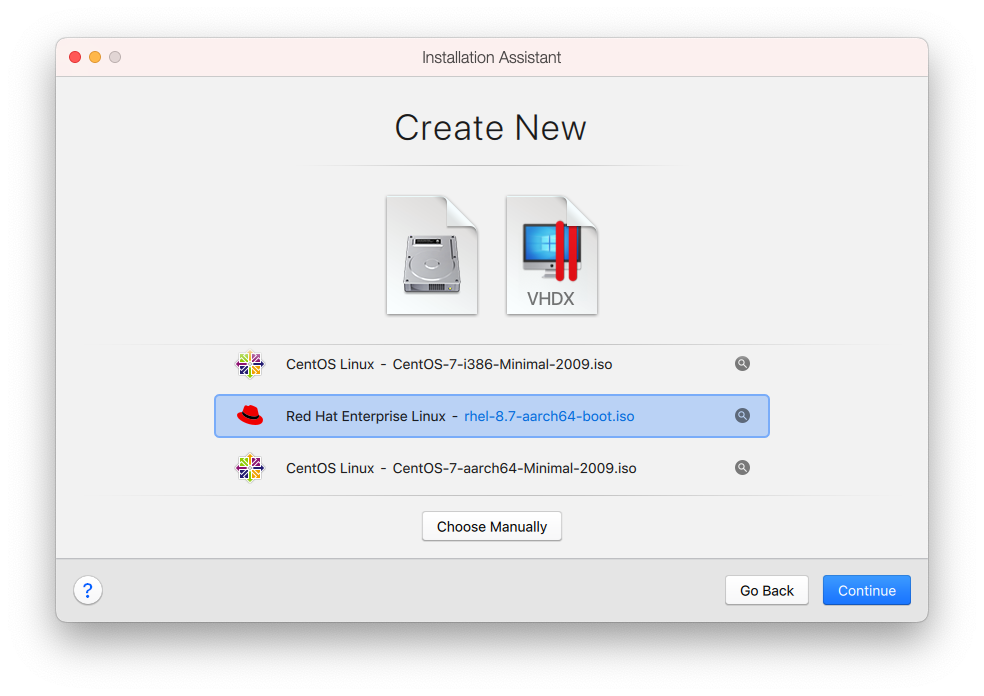The height and width of the screenshot is (696, 984).
Task: Click the CentOS logo beside the i386 ISO
Action: tap(249, 365)
